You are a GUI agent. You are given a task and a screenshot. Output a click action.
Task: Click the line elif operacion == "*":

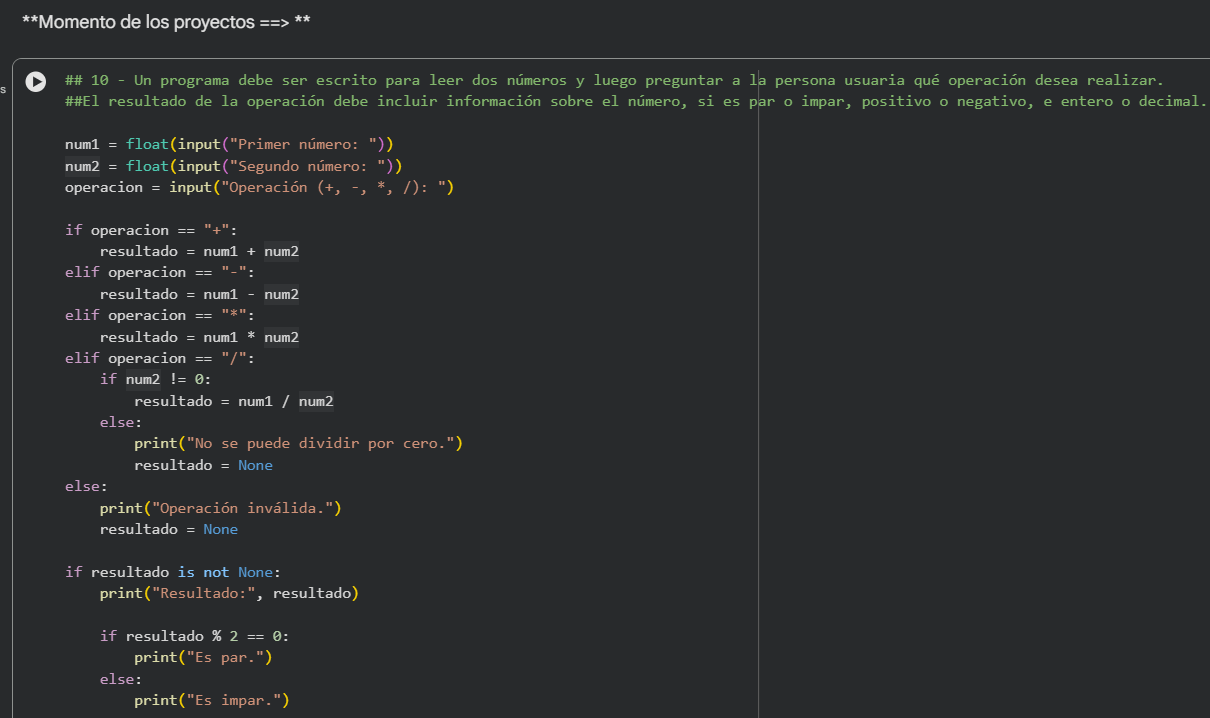click(160, 315)
